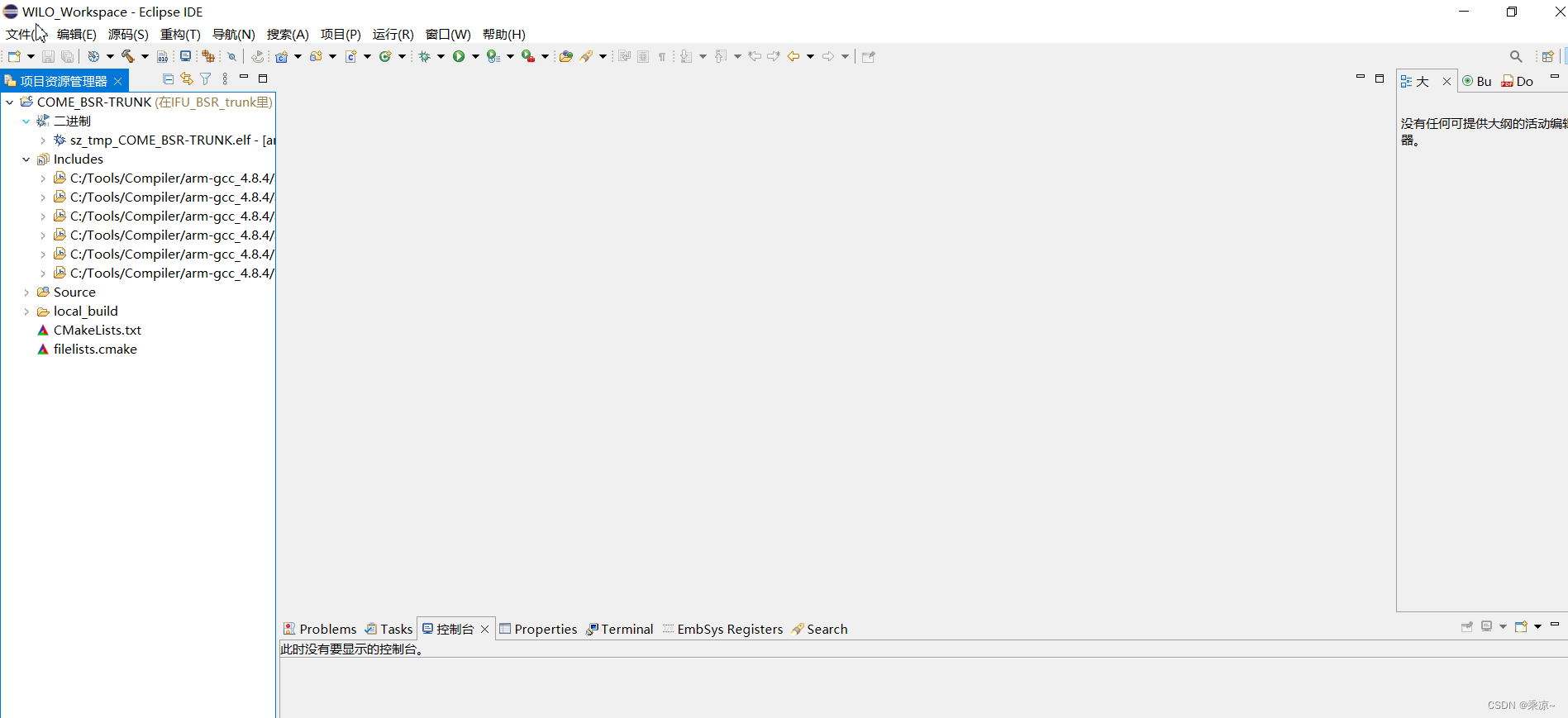Screen dimensions: 1568x718
Task: Click the New wizard icon in the toolbar
Action: (14, 56)
